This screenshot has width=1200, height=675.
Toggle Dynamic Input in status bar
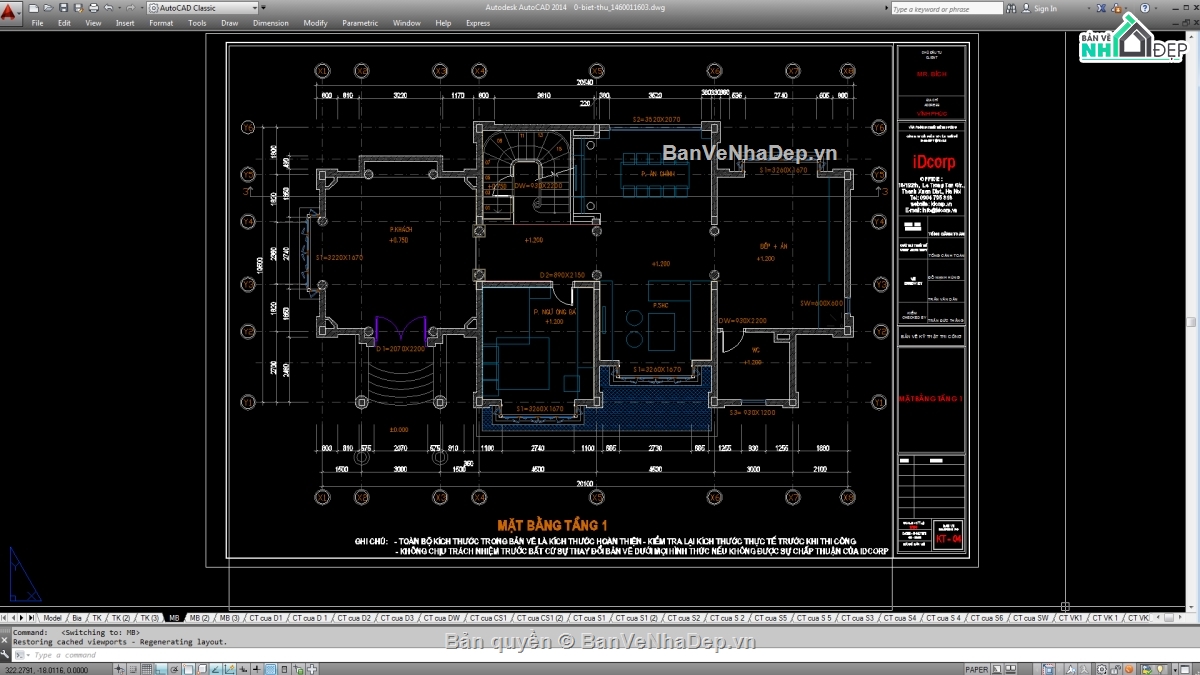[x=242, y=669]
